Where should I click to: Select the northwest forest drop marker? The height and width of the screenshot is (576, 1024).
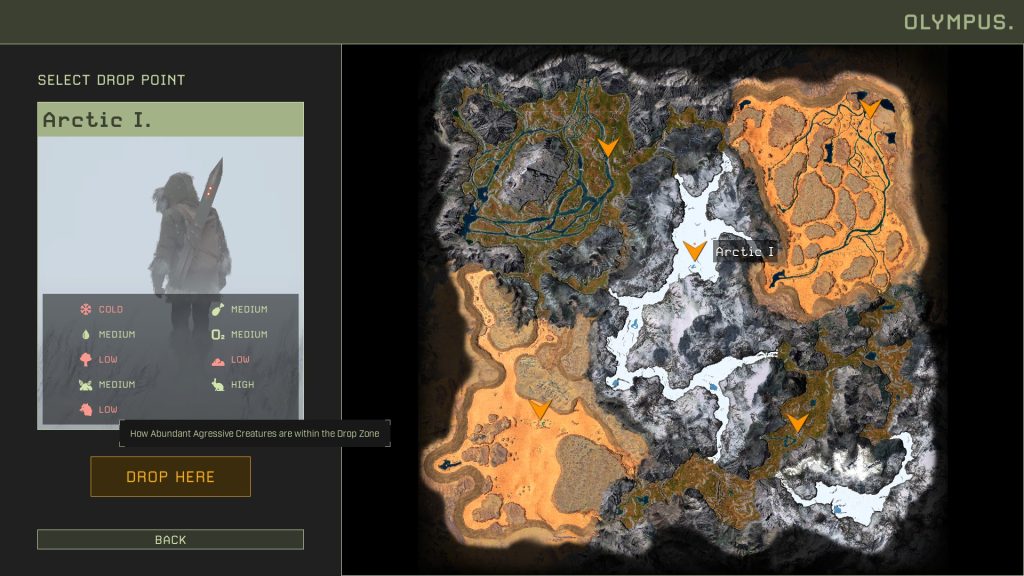pyautogui.click(x=608, y=146)
